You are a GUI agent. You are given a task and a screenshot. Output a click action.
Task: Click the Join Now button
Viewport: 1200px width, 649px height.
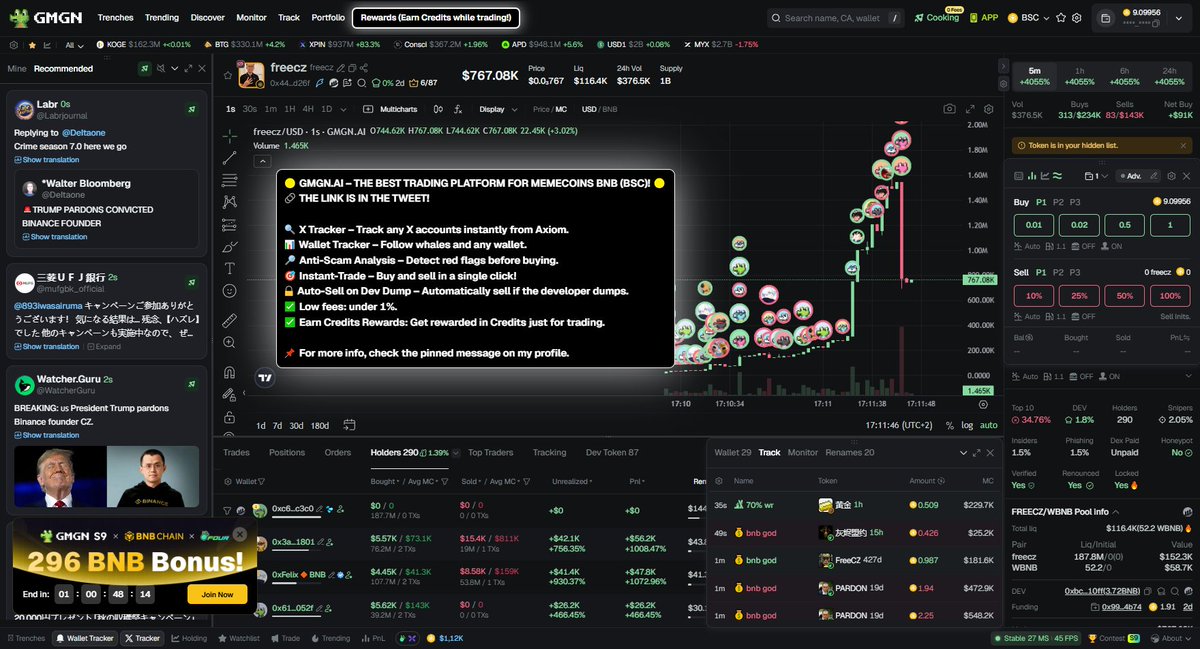tap(217, 594)
